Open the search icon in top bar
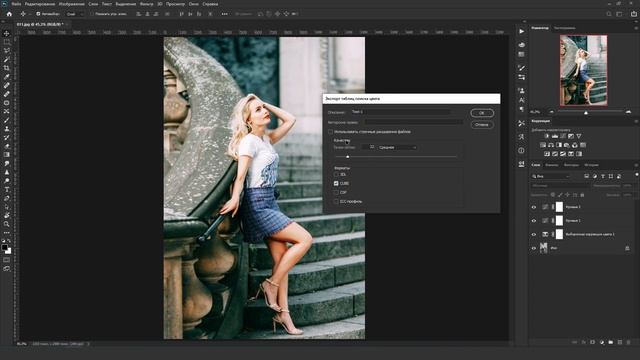 (609, 14)
